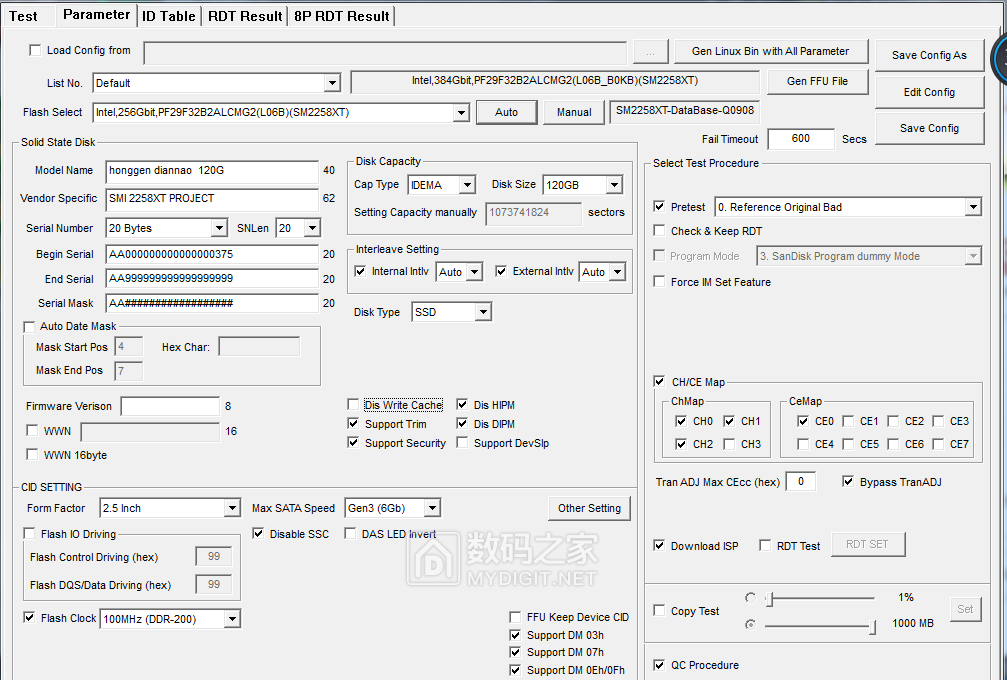1007x680 pixels.
Task: Click the Edit Config button
Action: click(x=929, y=92)
